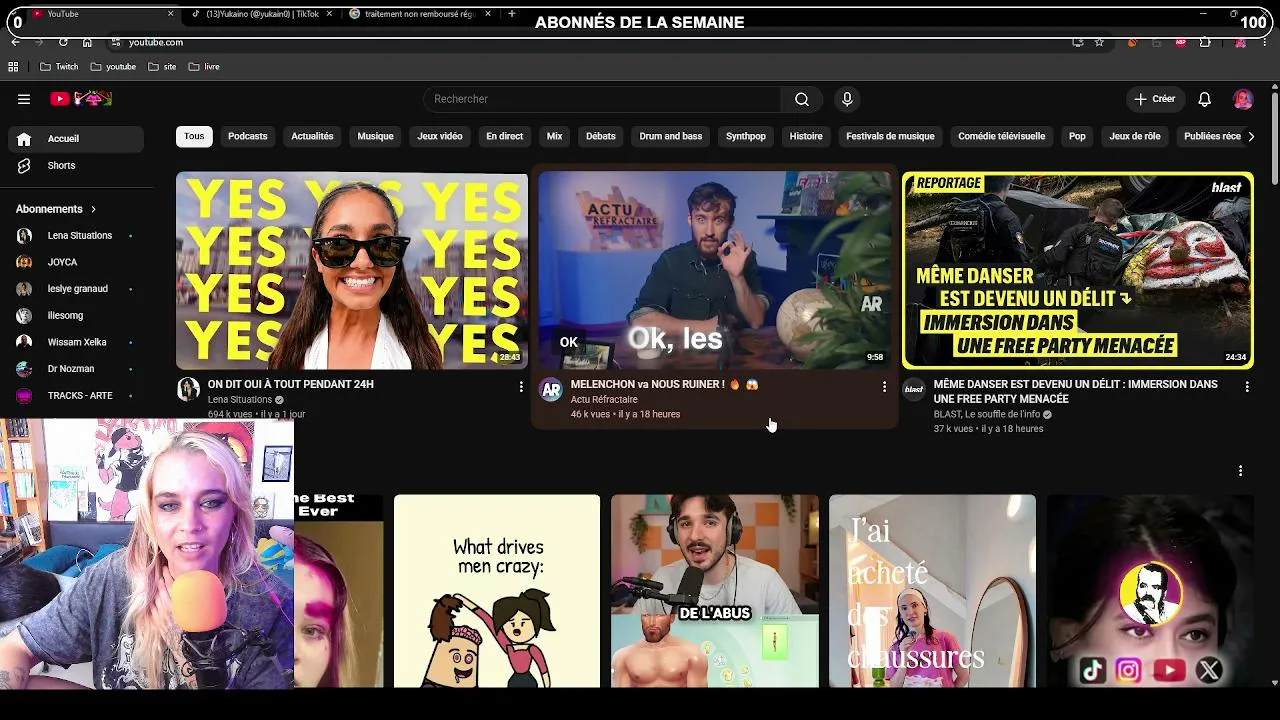The width and height of the screenshot is (1280, 720).
Task: Open JOYCA subscription in sidebar
Action: 76,262
